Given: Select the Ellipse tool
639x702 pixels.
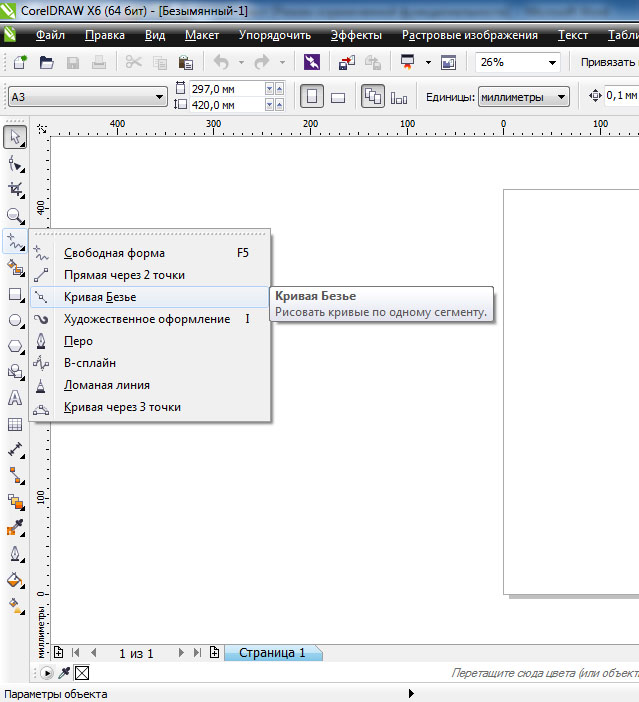Looking at the screenshot, I should pyautogui.click(x=16, y=321).
